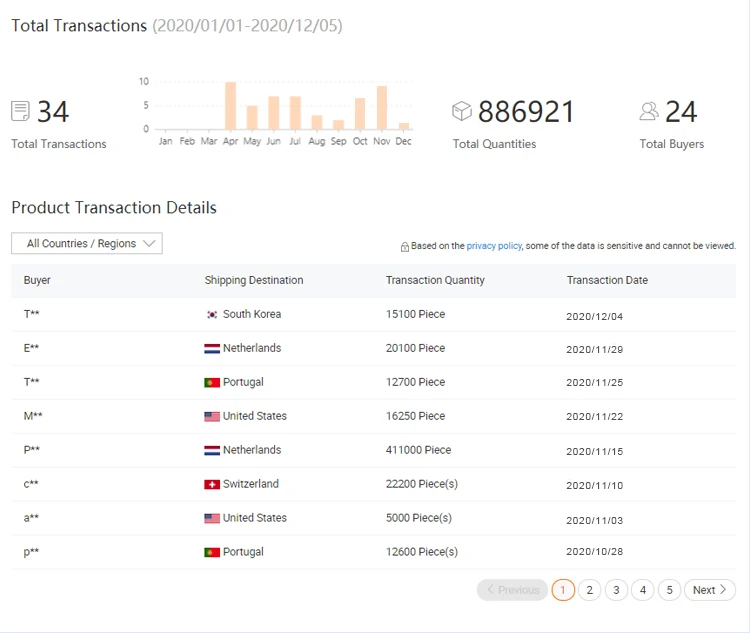The image size is (750, 633).
Task: Click the April bar in the chart
Action: tap(230, 106)
